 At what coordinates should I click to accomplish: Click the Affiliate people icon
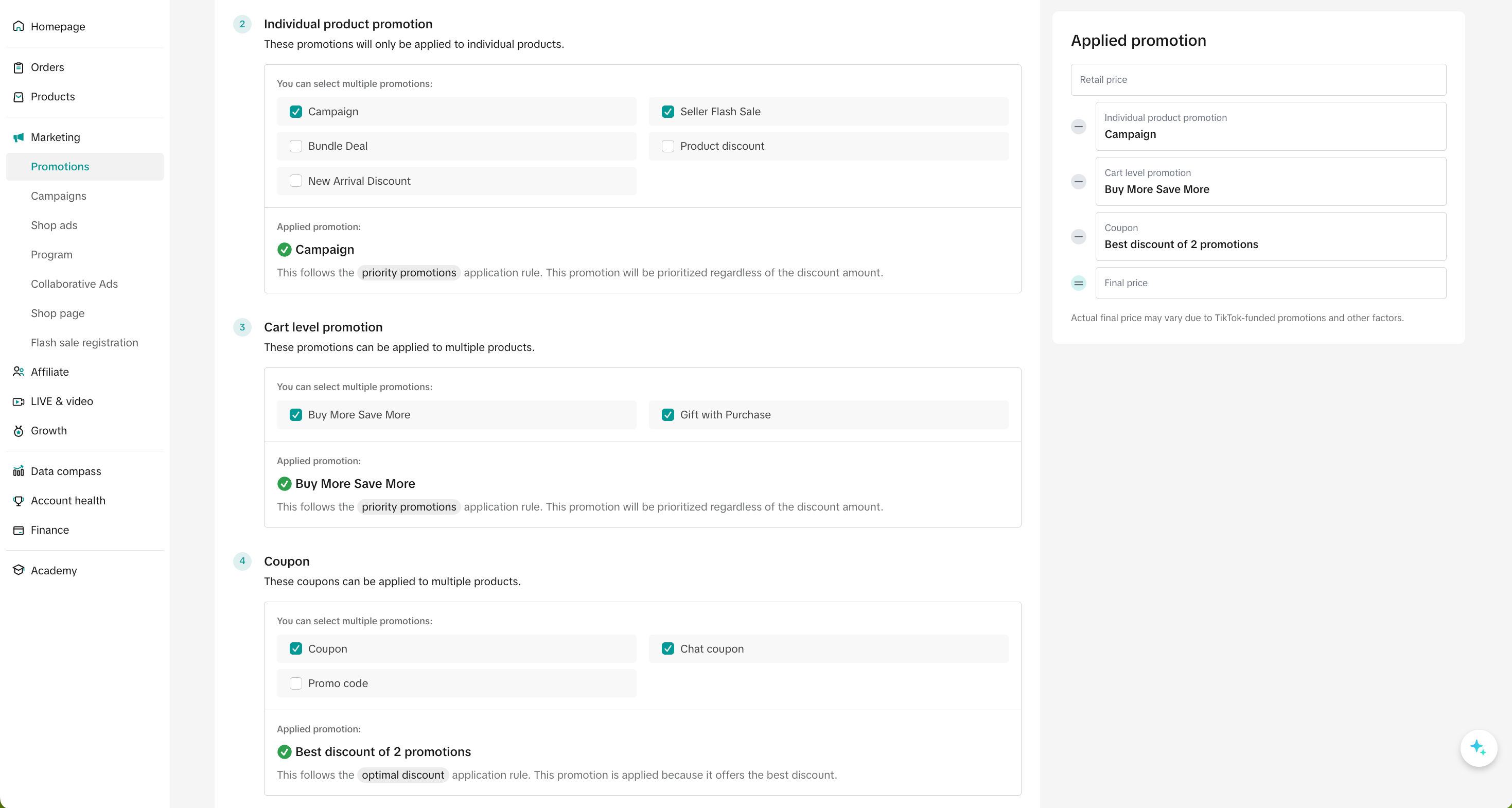click(x=18, y=372)
